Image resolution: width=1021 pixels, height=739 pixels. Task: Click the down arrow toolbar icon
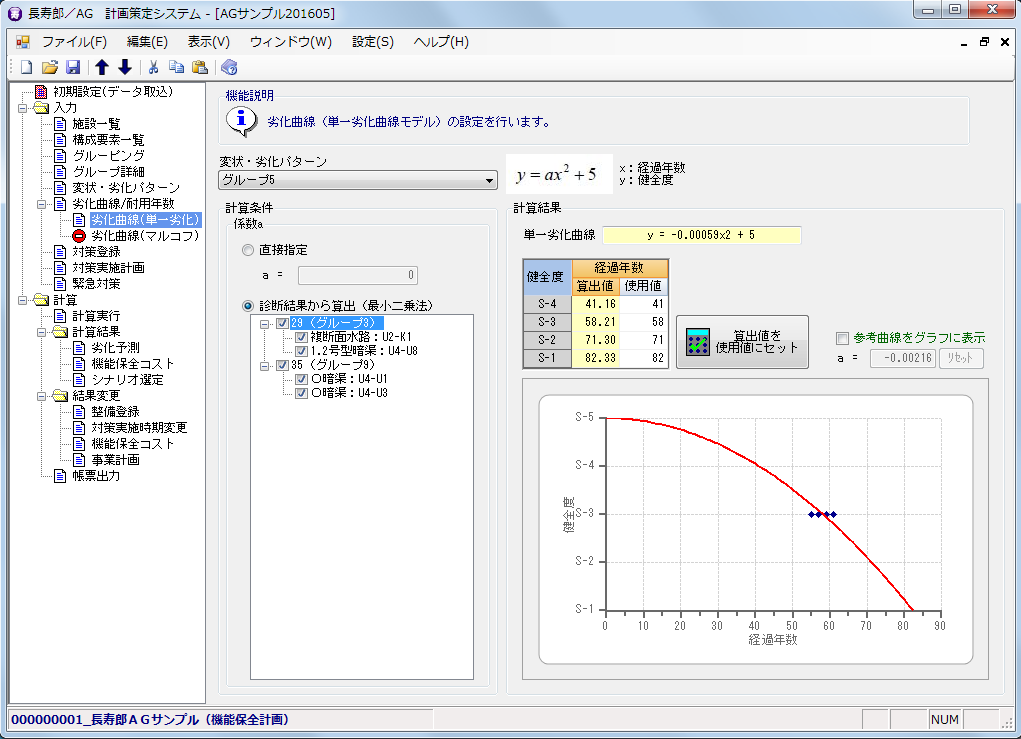124,67
